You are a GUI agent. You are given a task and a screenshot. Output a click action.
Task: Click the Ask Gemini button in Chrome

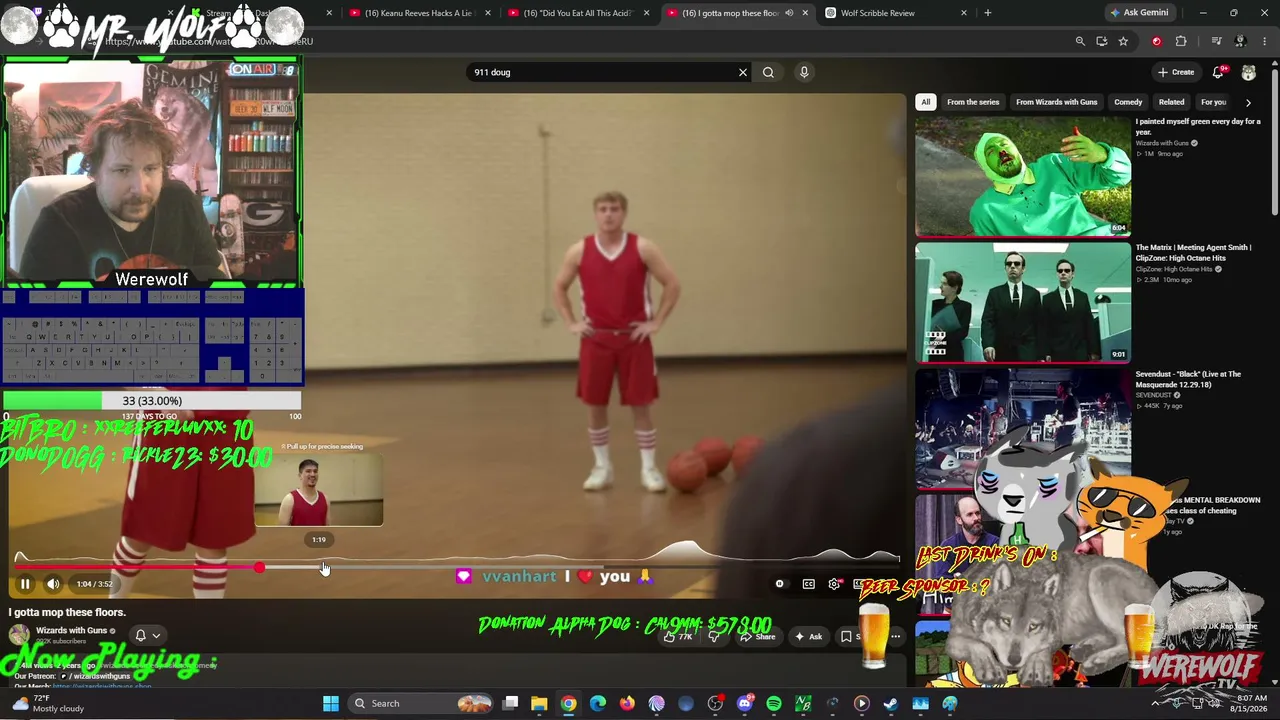[x=1139, y=13]
